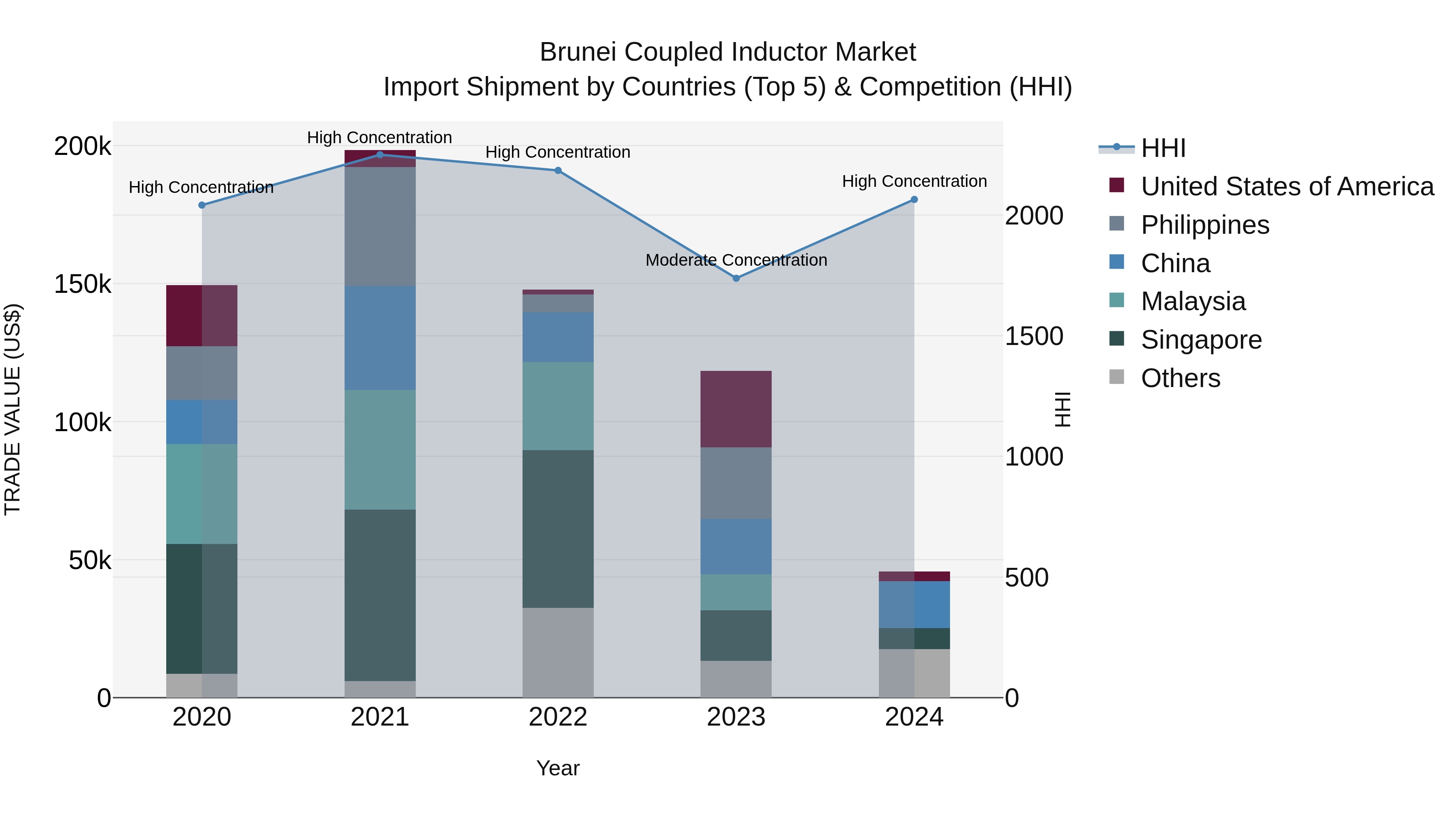Viewport: 1456px width, 819px height.
Task: Click the 2024 x-axis tick label
Action: [x=914, y=717]
